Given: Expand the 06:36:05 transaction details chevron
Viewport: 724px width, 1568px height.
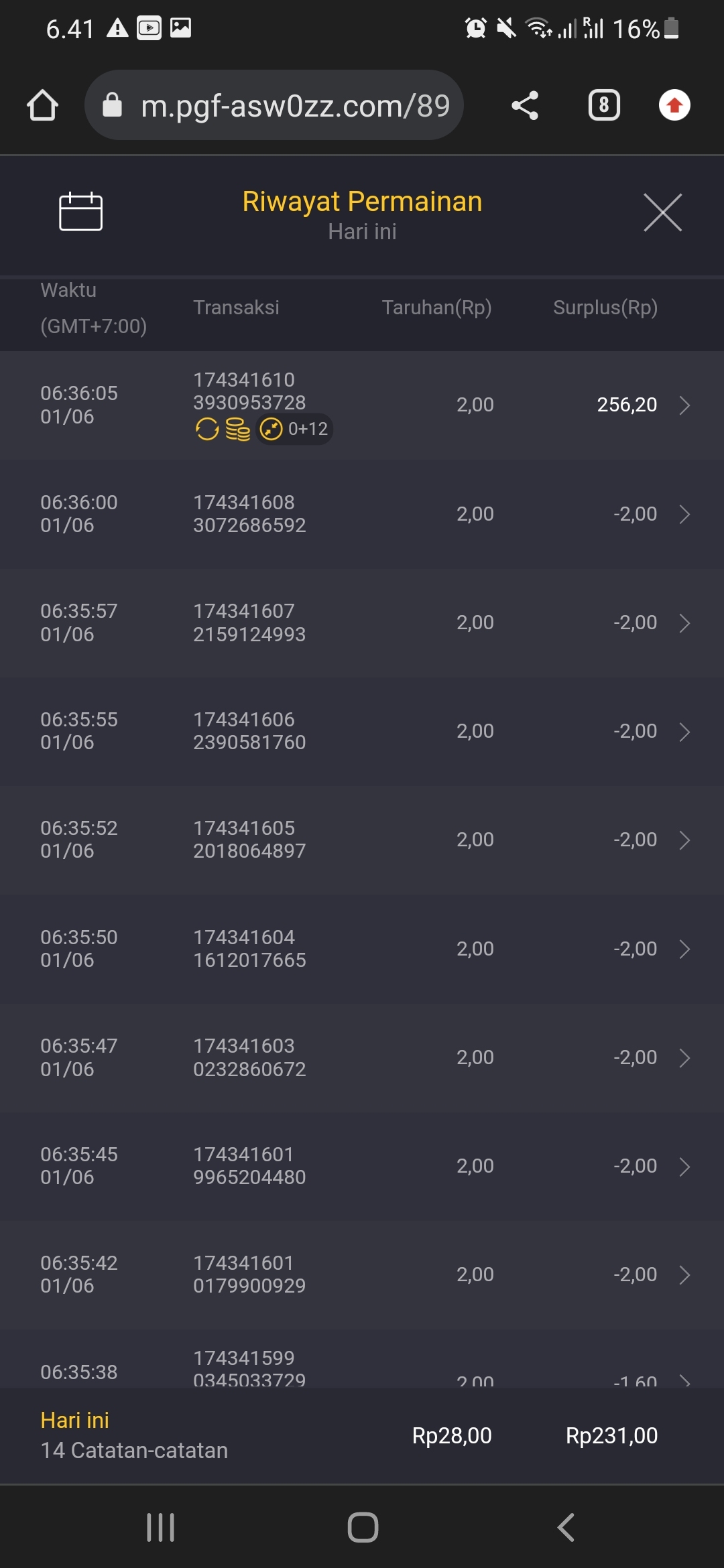Looking at the screenshot, I should tap(684, 405).
